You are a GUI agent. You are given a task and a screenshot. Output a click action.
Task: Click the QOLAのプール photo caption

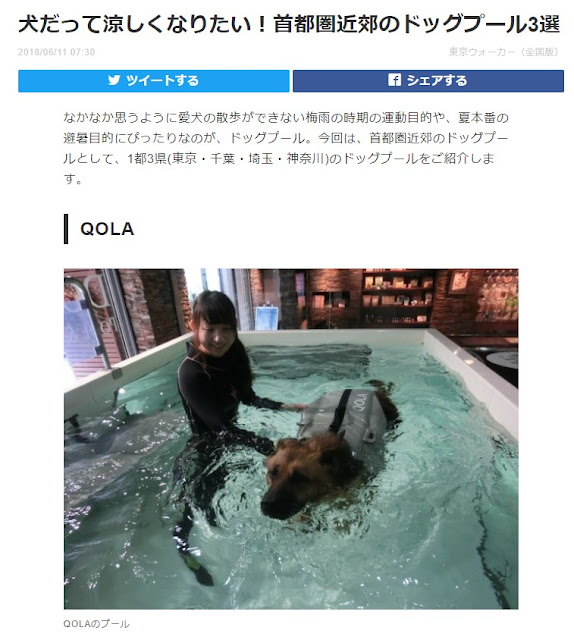[x=96, y=624]
